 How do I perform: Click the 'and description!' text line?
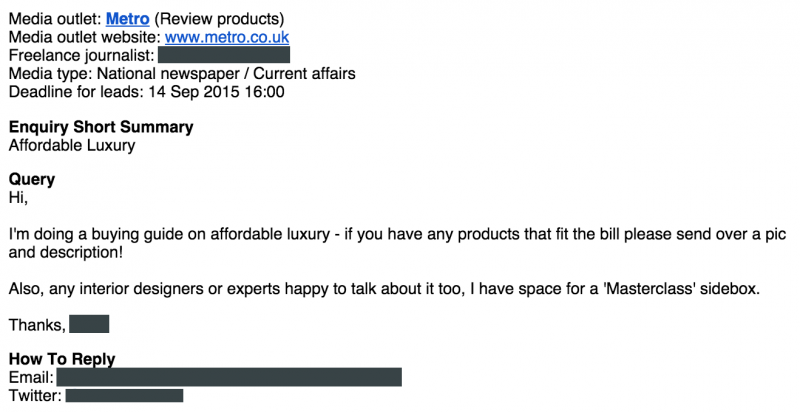tap(66, 252)
